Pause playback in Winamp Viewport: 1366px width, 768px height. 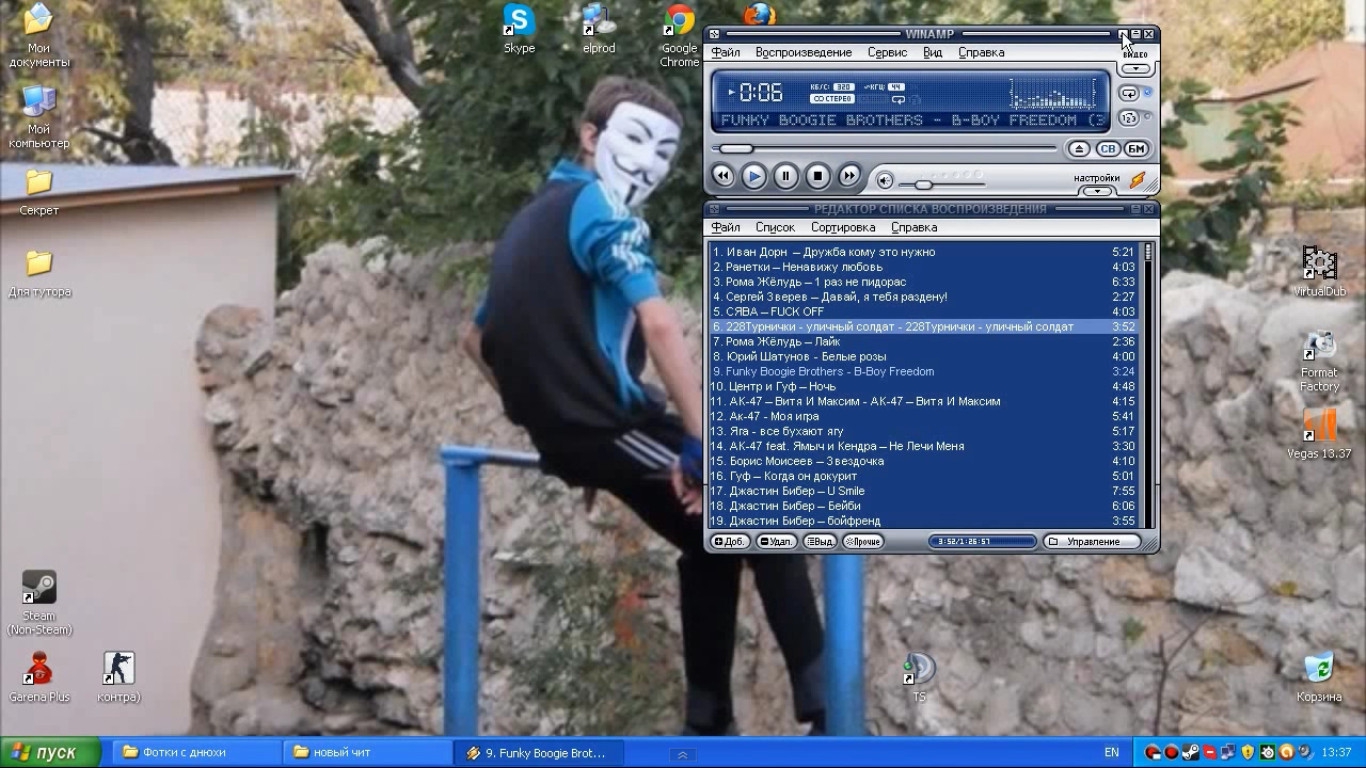click(786, 177)
